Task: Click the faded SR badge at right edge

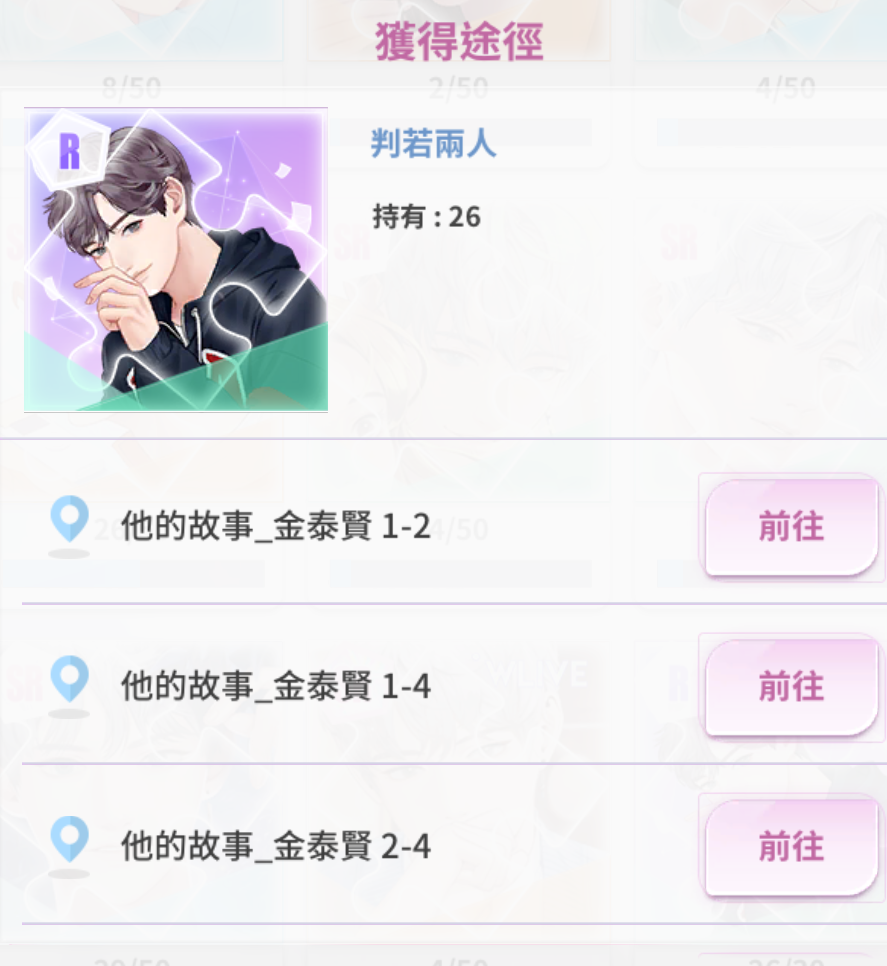Action: click(x=679, y=243)
